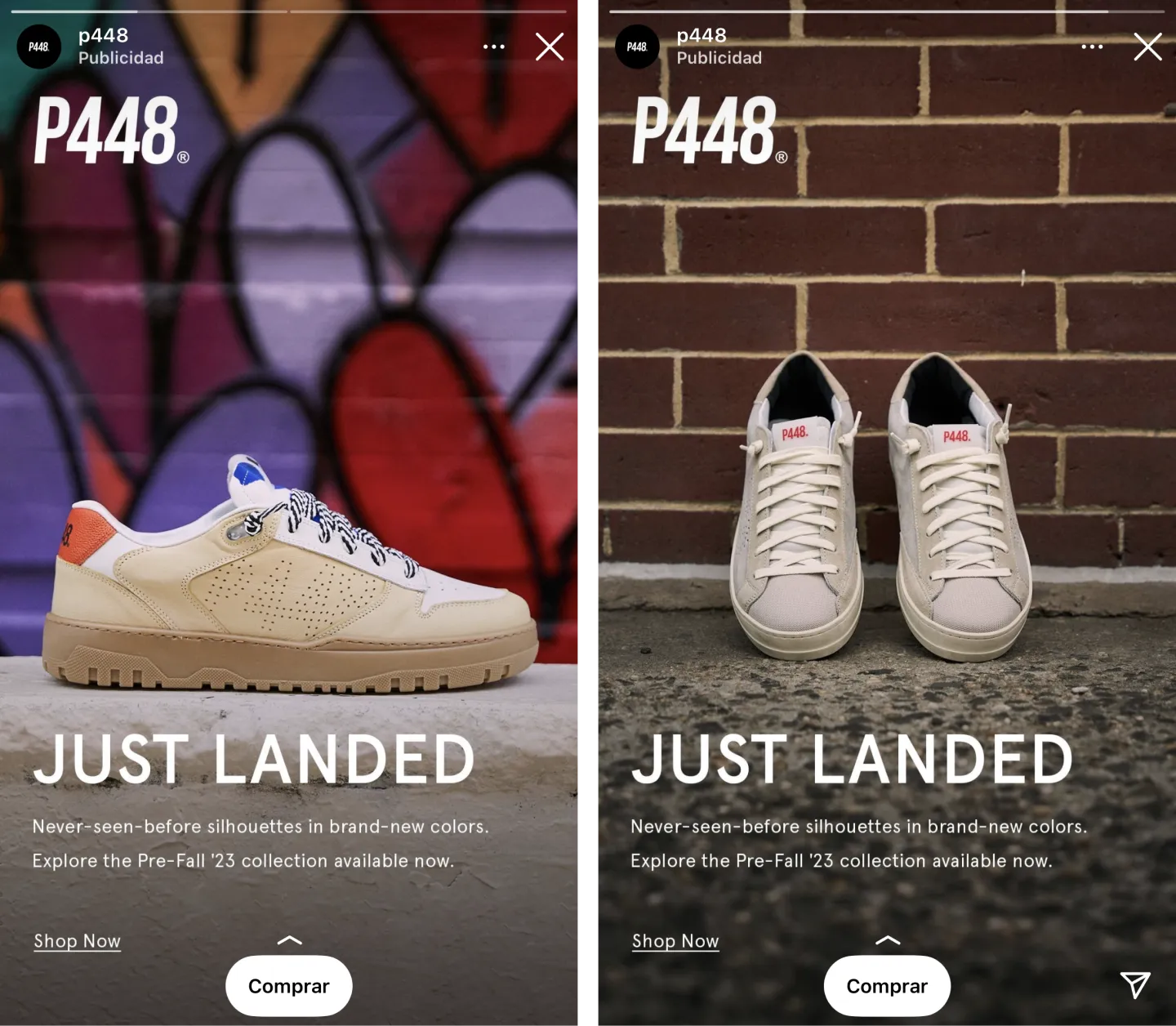
Task: Open three-dot options menu in left story
Action: (493, 47)
